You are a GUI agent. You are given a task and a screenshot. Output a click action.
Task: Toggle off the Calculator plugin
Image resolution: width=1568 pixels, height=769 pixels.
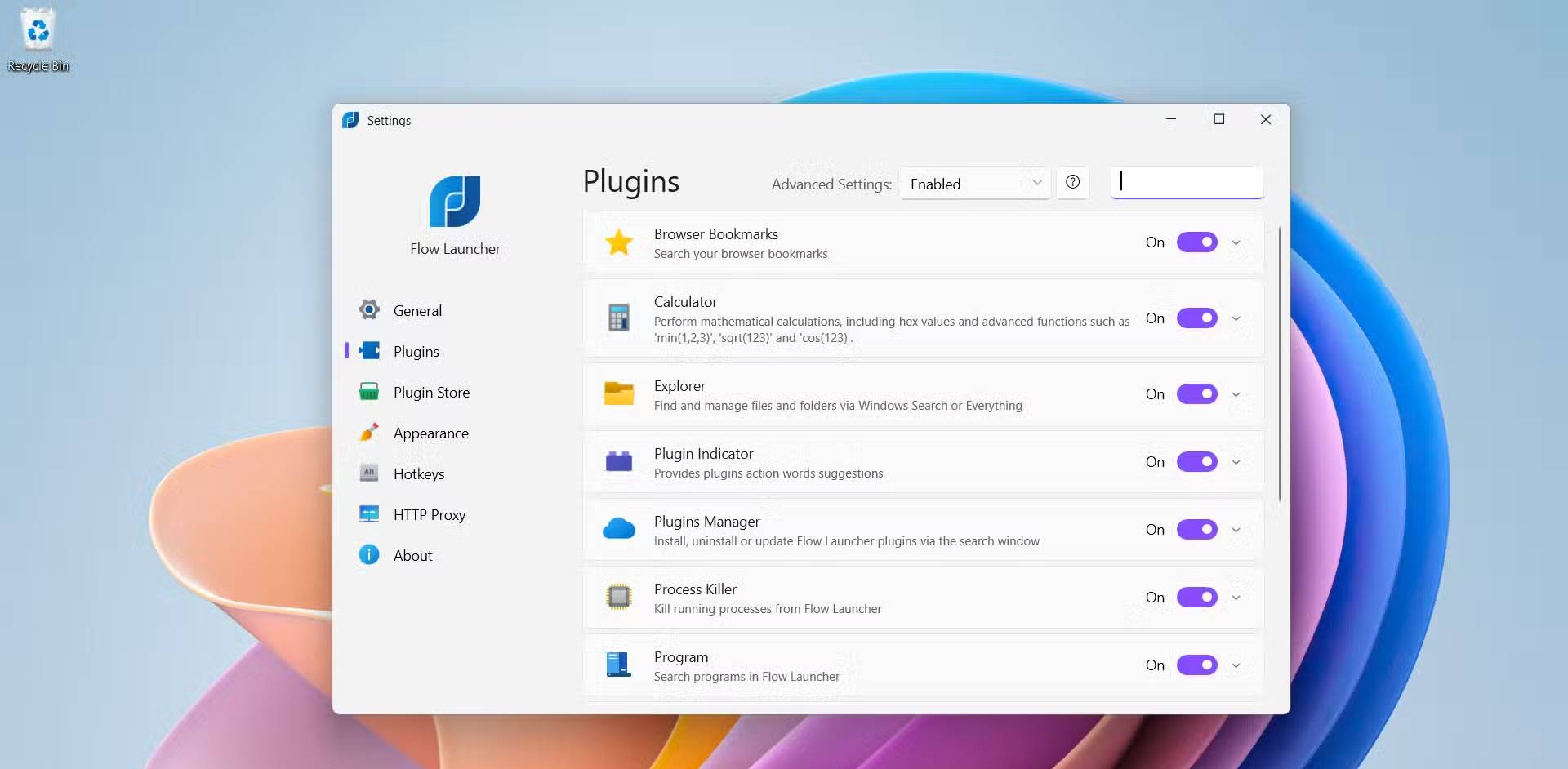[x=1196, y=318]
